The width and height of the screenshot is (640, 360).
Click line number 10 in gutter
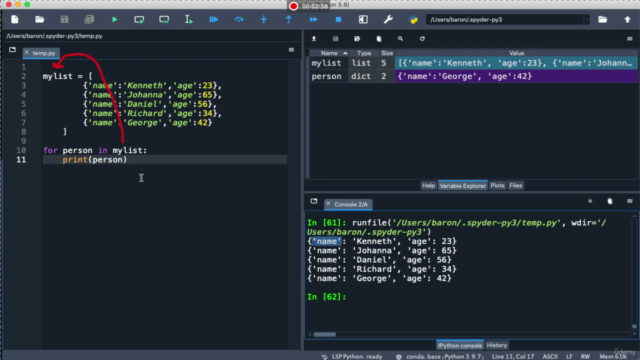coord(21,150)
